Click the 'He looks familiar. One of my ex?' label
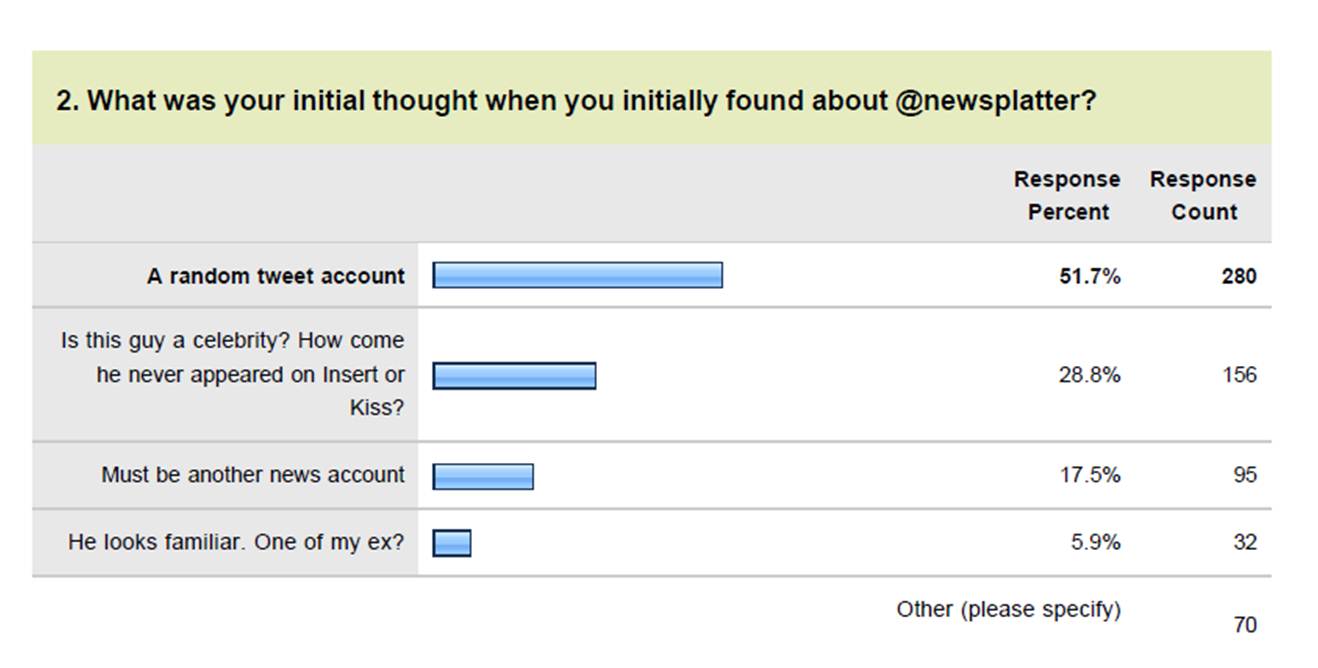This screenshot has height=668, width=1318. [x=236, y=542]
